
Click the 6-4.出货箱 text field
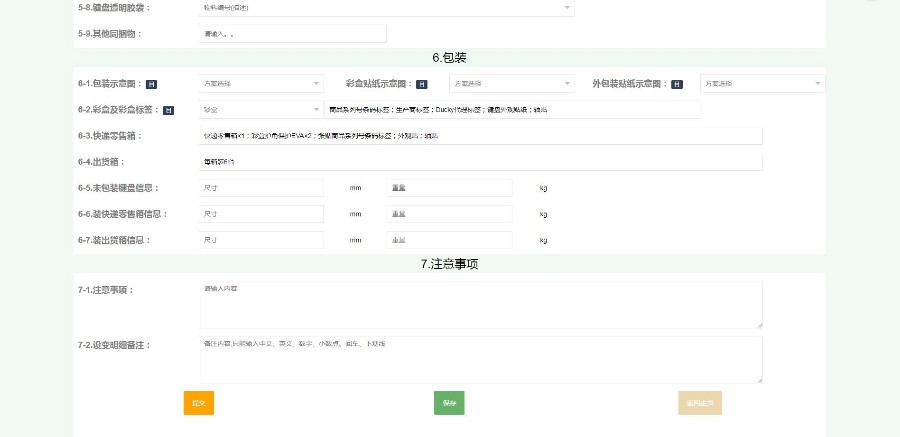pos(480,162)
